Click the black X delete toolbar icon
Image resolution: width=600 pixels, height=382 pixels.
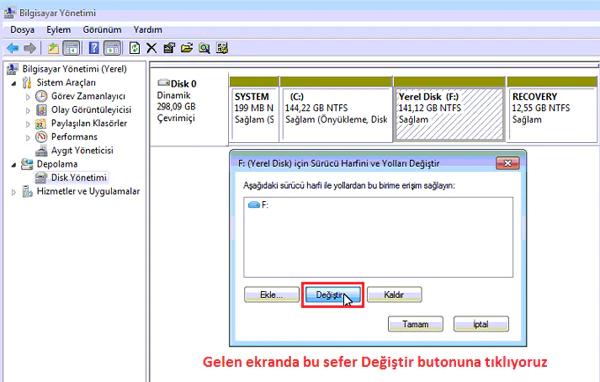[x=152, y=48]
